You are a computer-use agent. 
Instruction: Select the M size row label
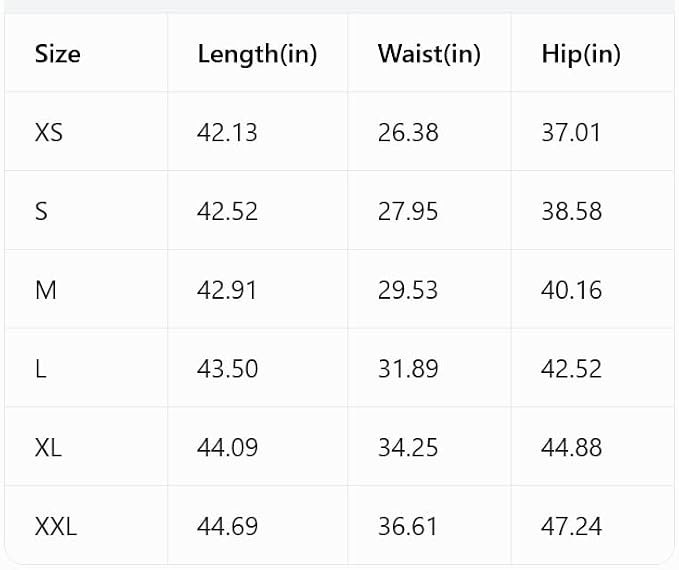[x=46, y=290]
